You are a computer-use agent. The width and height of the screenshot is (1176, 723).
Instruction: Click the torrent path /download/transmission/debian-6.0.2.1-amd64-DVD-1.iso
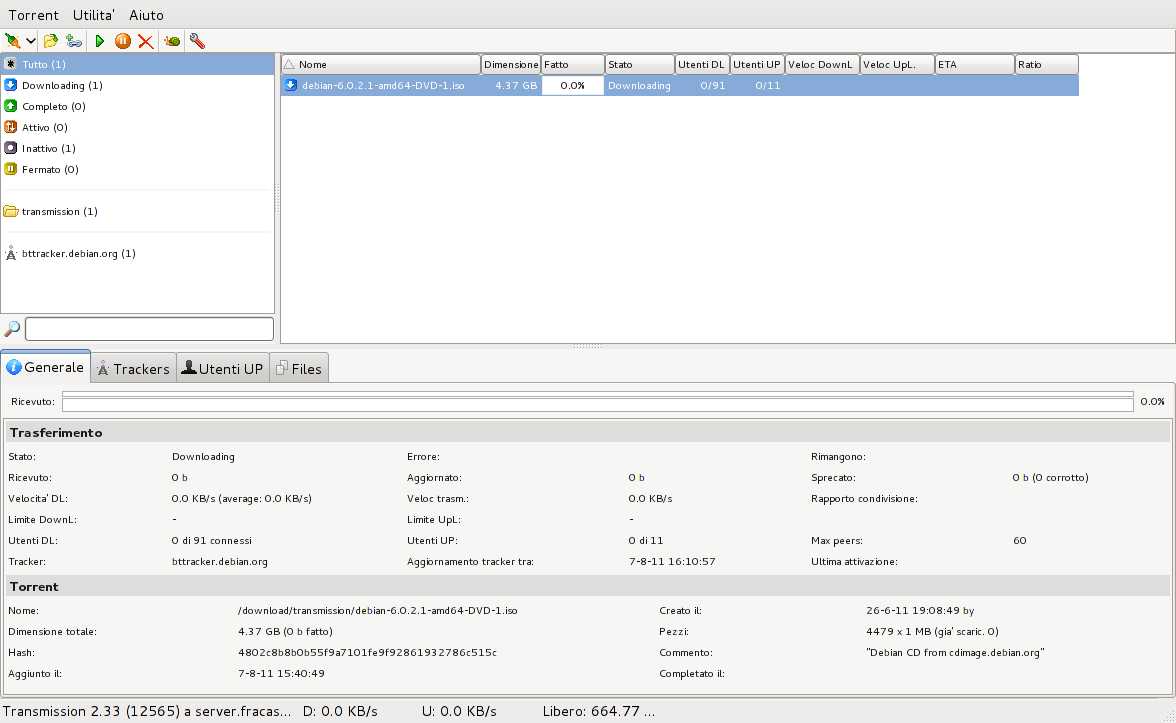coord(377,610)
